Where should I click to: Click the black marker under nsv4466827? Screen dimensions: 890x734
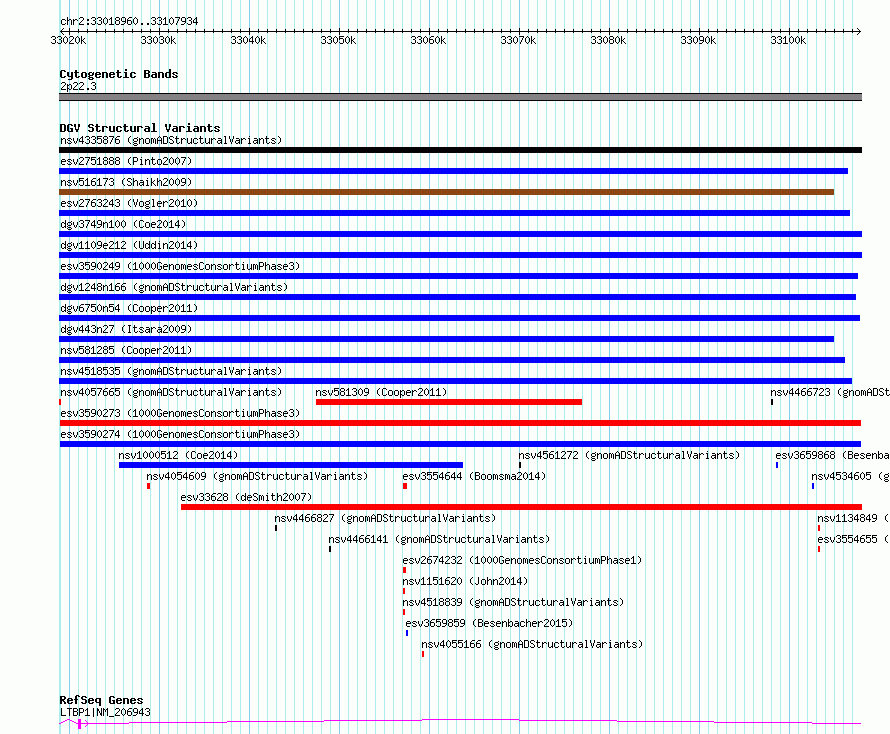tap(276, 528)
